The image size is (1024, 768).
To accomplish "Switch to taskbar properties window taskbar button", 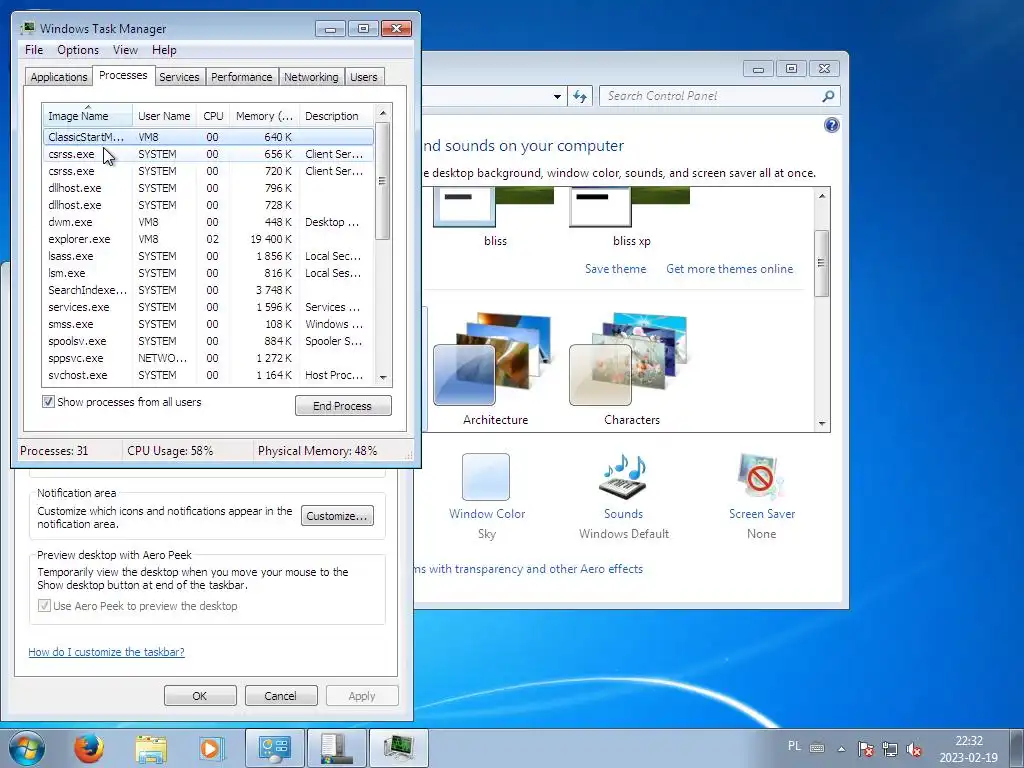I will pyautogui.click(x=336, y=748).
